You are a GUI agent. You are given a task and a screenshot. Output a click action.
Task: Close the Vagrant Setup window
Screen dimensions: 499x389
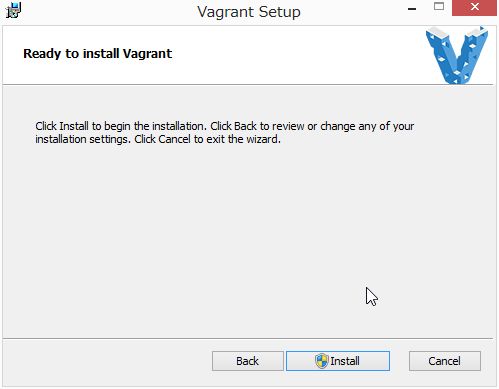[x=474, y=7]
